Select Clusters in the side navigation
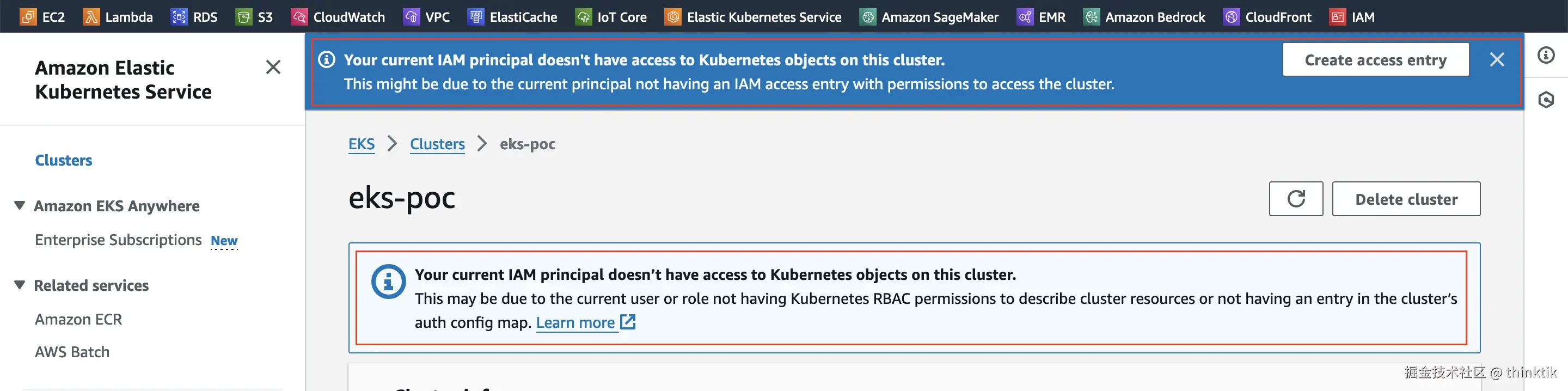 pos(63,160)
